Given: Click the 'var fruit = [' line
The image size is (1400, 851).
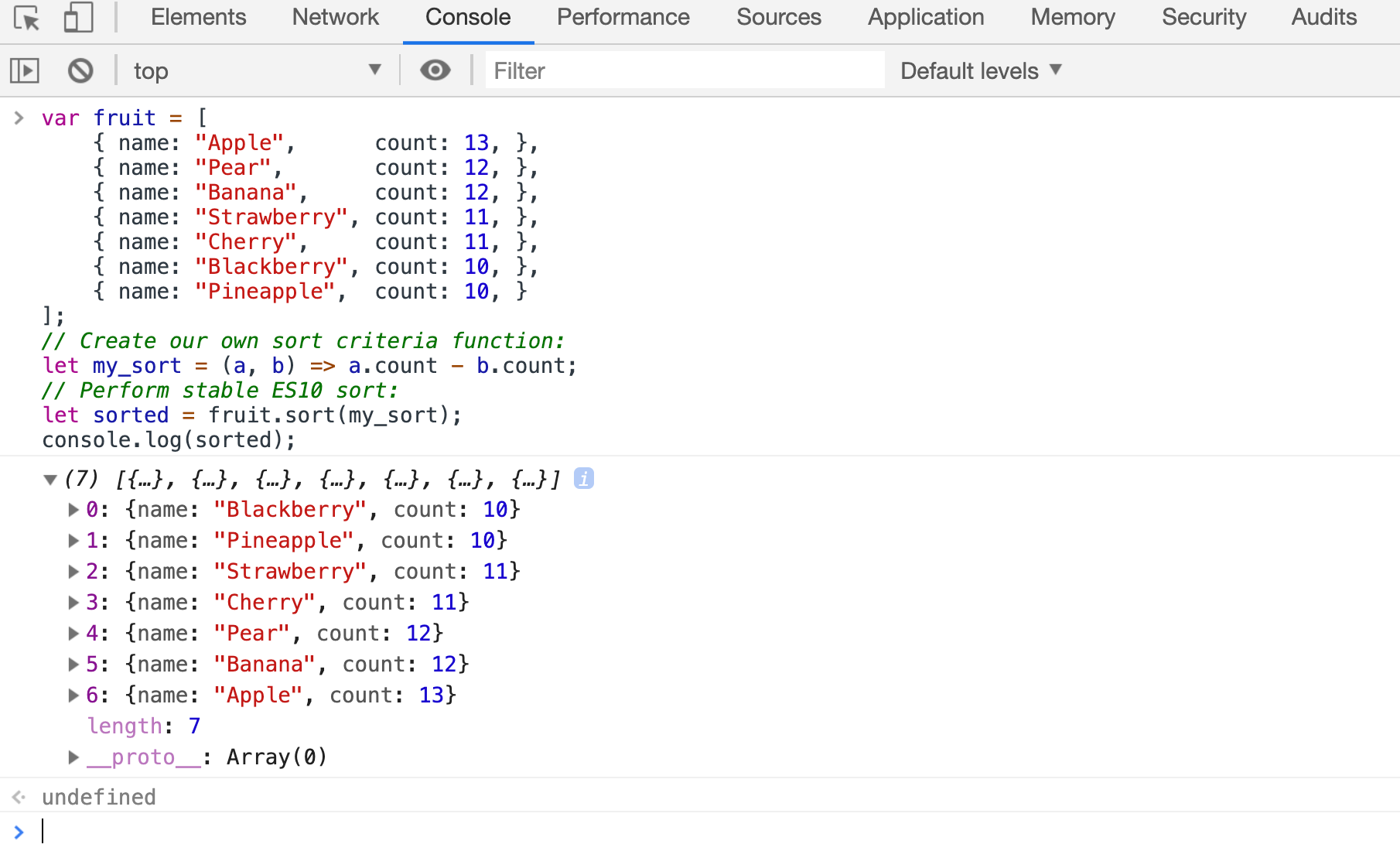Looking at the screenshot, I should click(x=125, y=118).
